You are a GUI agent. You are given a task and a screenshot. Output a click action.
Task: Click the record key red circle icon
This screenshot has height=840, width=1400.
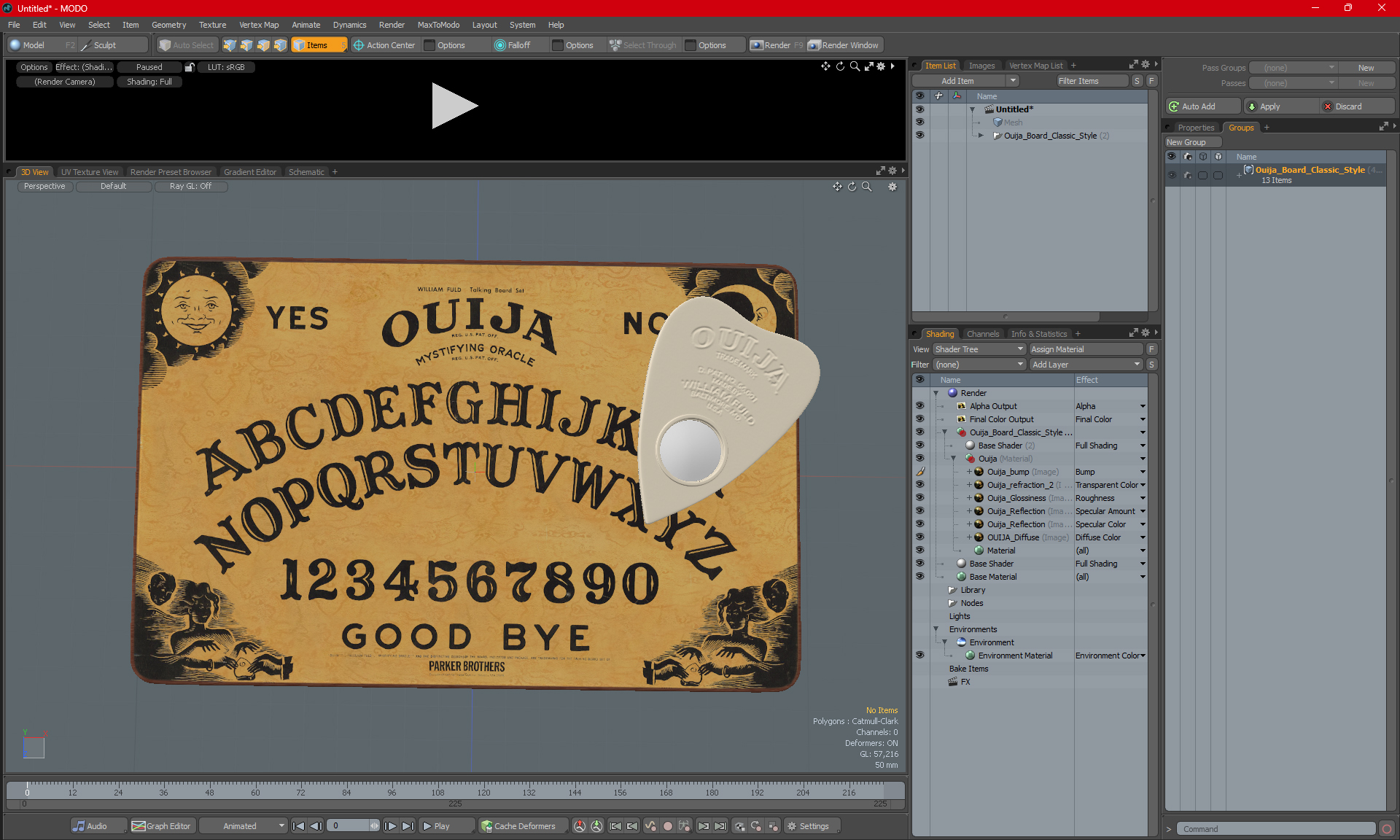(x=667, y=826)
